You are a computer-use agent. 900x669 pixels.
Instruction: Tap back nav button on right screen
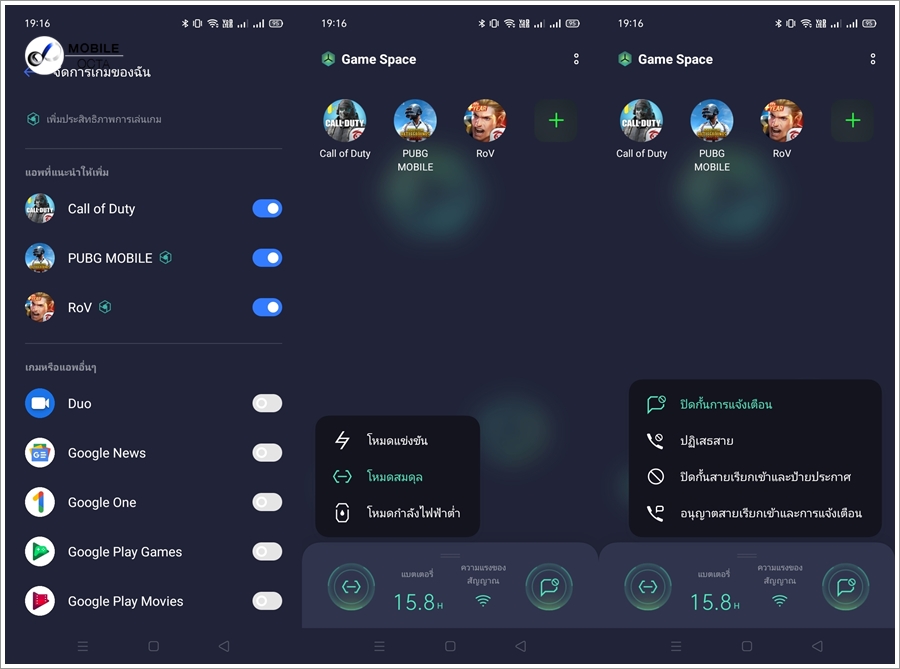coord(818,646)
